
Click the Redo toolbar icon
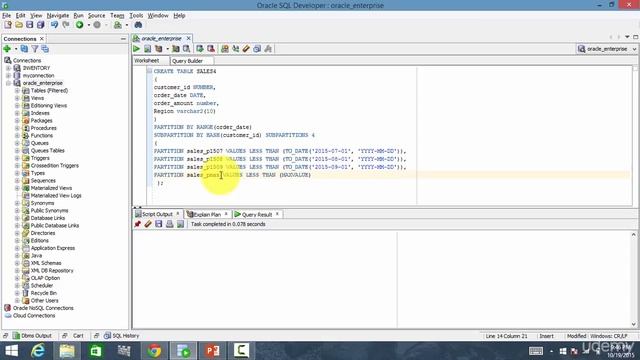point(66,25)
